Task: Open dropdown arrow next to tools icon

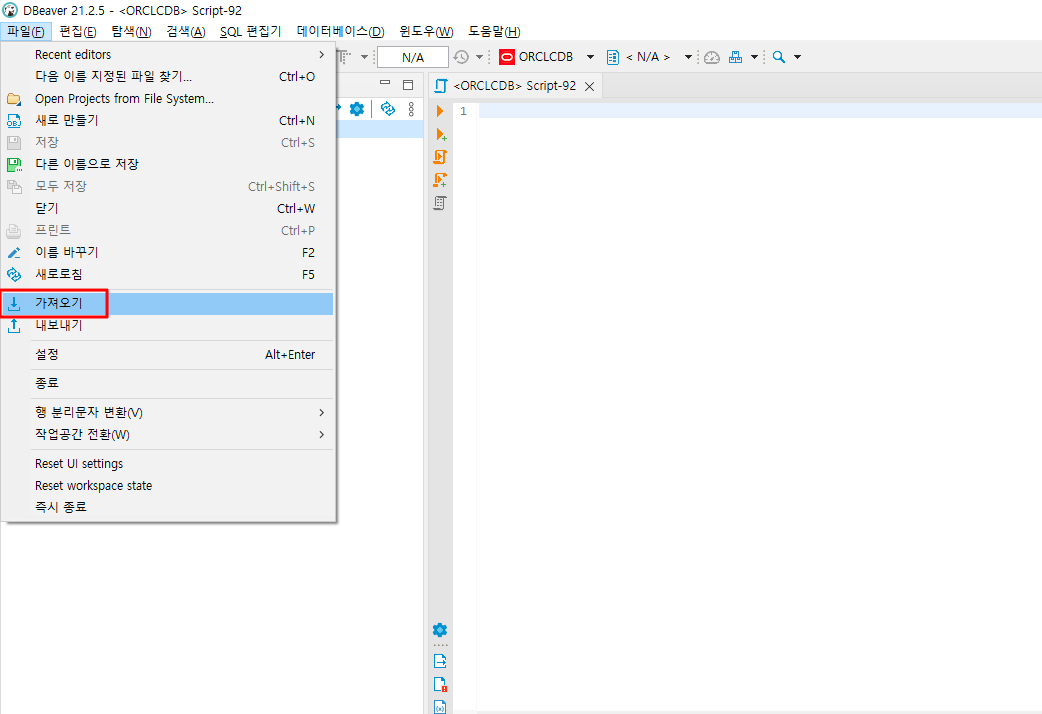Action: tap(754, 57)
